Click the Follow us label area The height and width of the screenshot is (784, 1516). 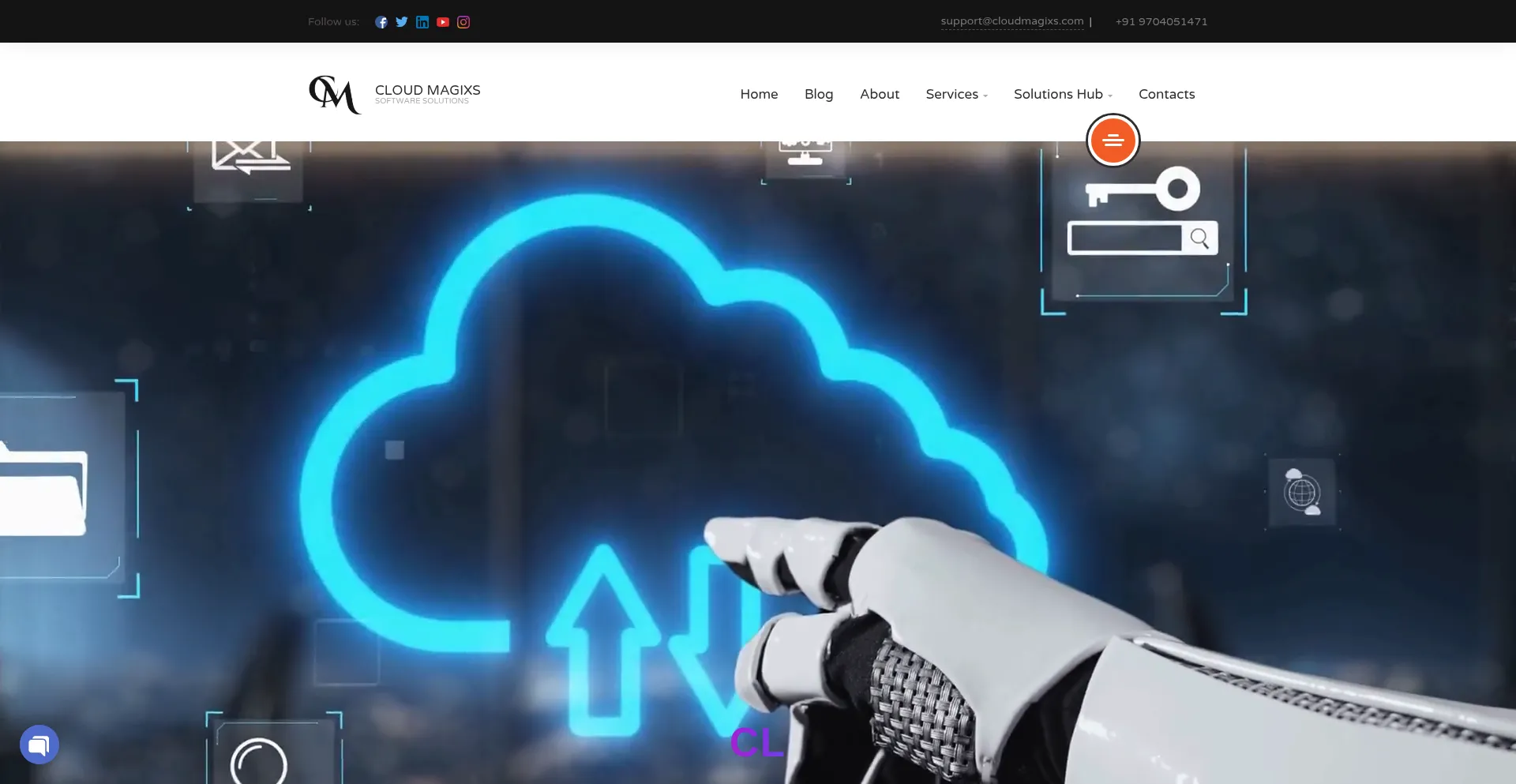(x=332, y=21)
